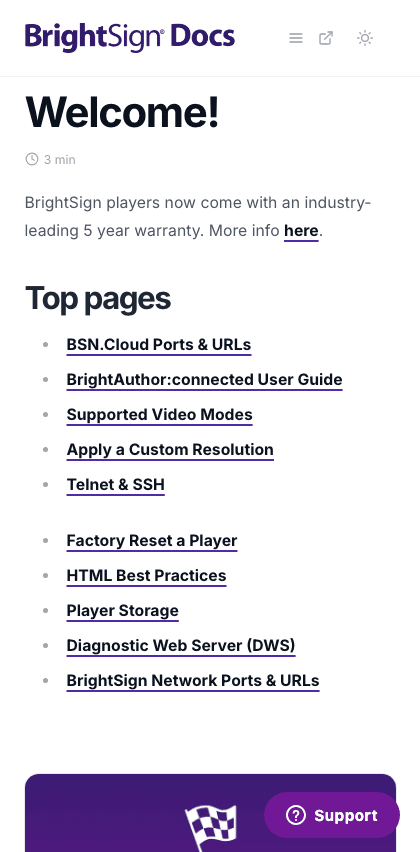Go to Supported Video Modes page
This screenshot has height=852, width=420.
click(160, 415)
